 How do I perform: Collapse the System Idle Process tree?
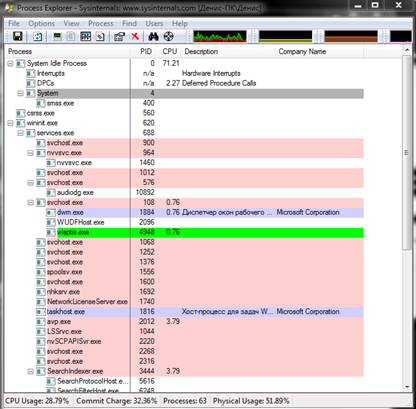click(x=10, y=63)
